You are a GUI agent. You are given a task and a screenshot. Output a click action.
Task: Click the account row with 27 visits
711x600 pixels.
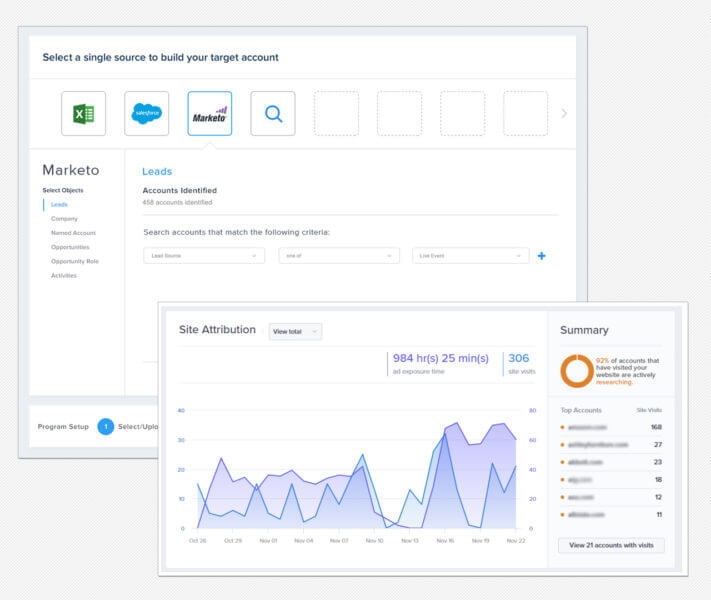611,444
